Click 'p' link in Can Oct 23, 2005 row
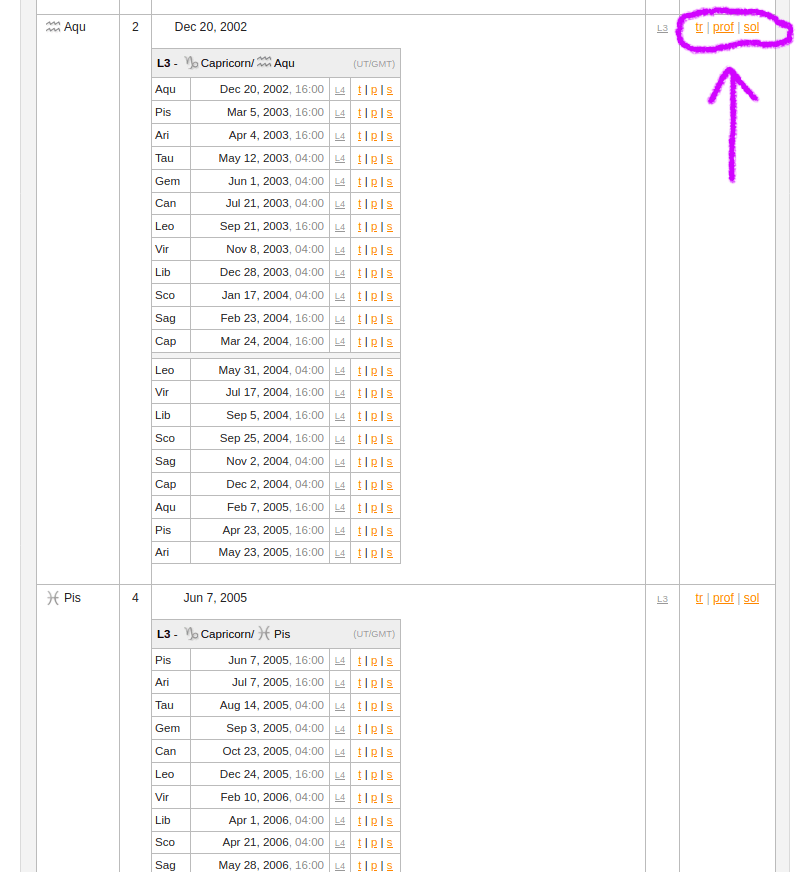 point(374,752)
